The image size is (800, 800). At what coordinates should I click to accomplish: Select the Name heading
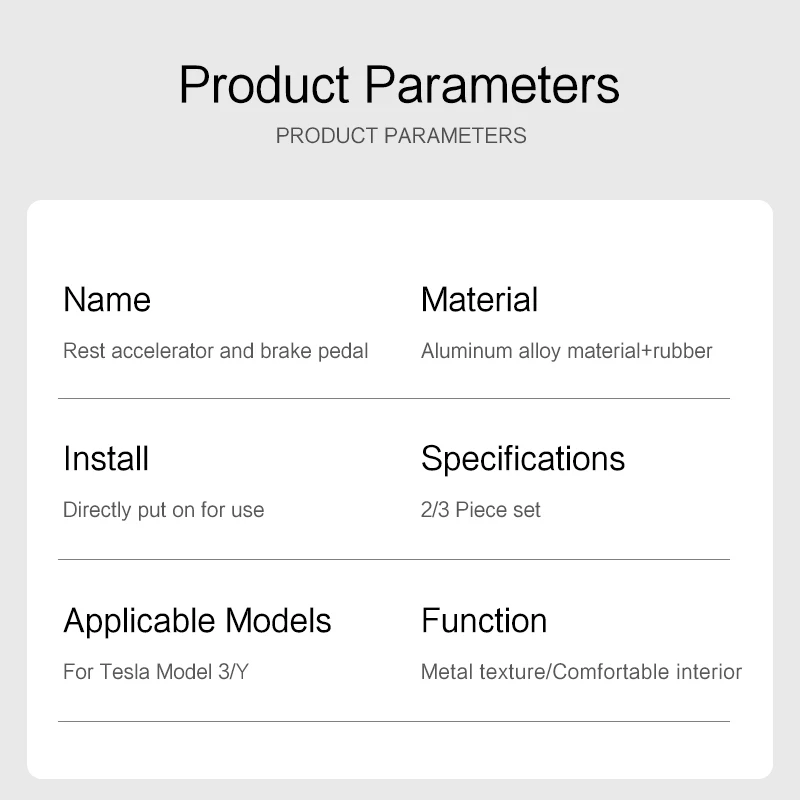click(107, 299)
